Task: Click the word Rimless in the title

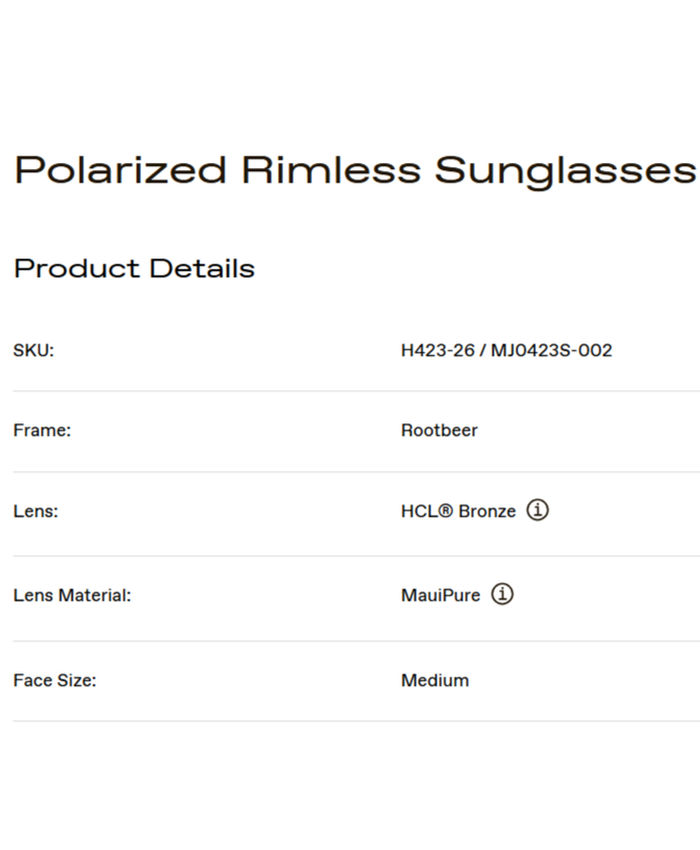Action: [330, 170]
